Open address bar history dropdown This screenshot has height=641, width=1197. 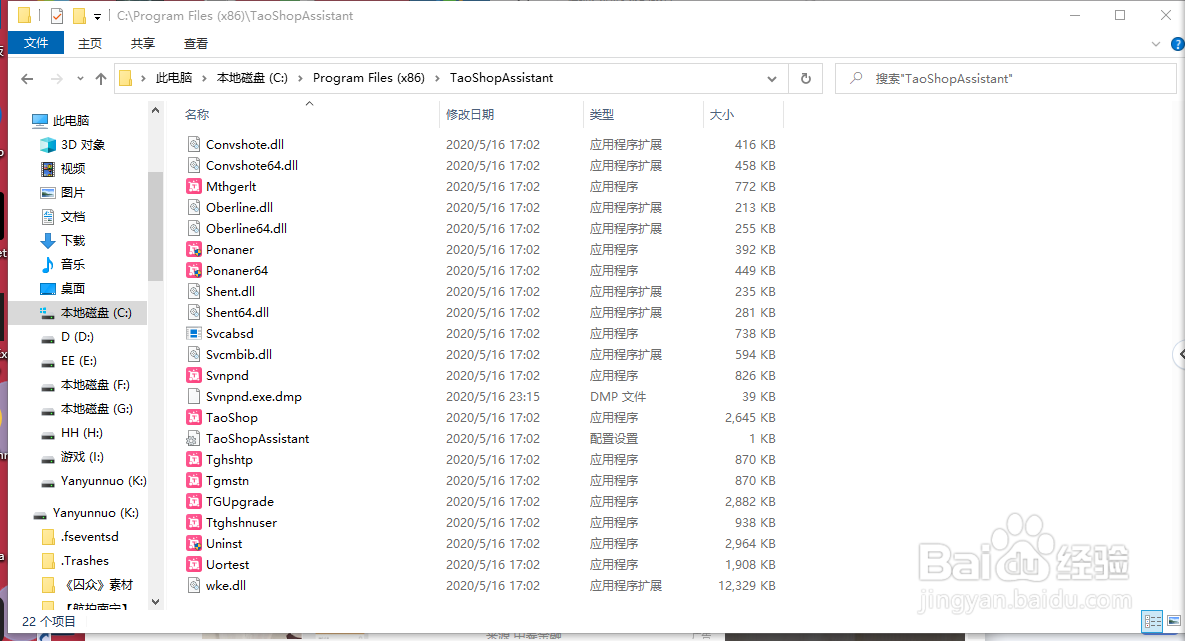pos(772,79)
